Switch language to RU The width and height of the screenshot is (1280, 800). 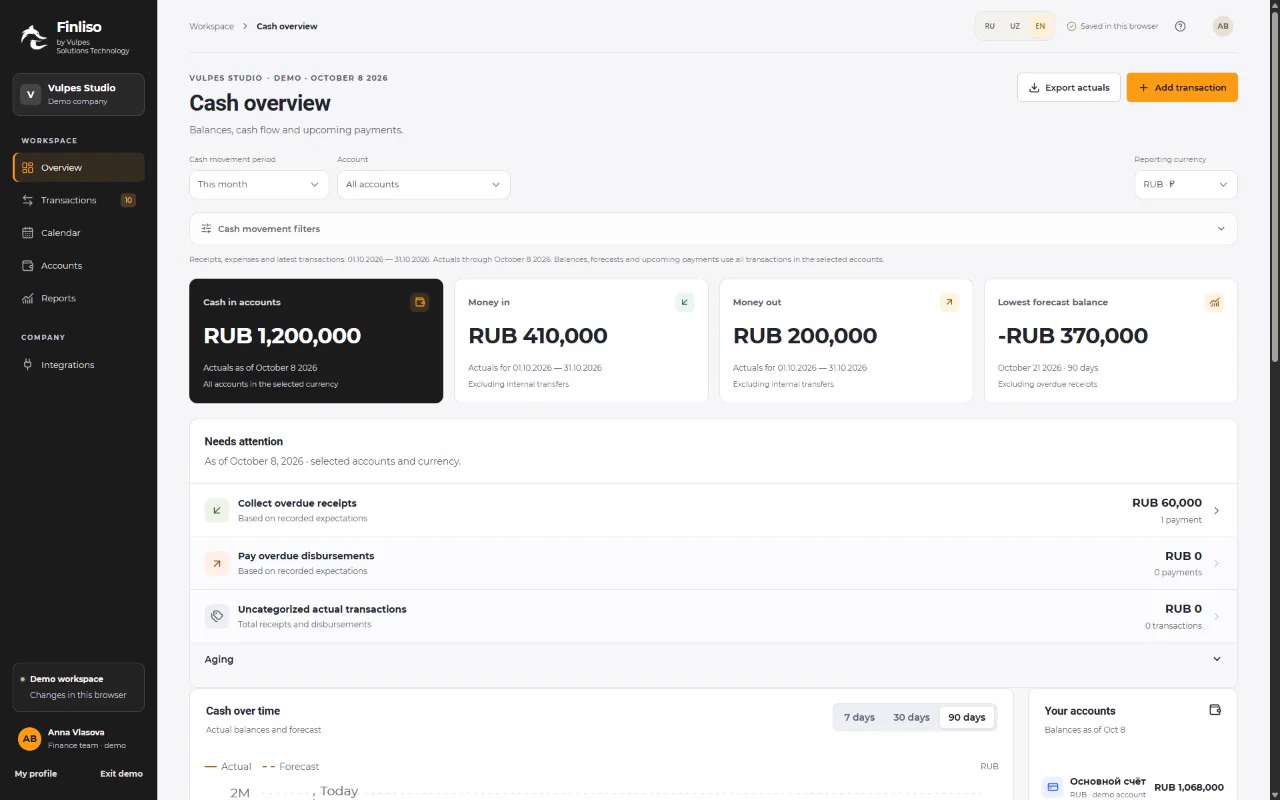990,26
